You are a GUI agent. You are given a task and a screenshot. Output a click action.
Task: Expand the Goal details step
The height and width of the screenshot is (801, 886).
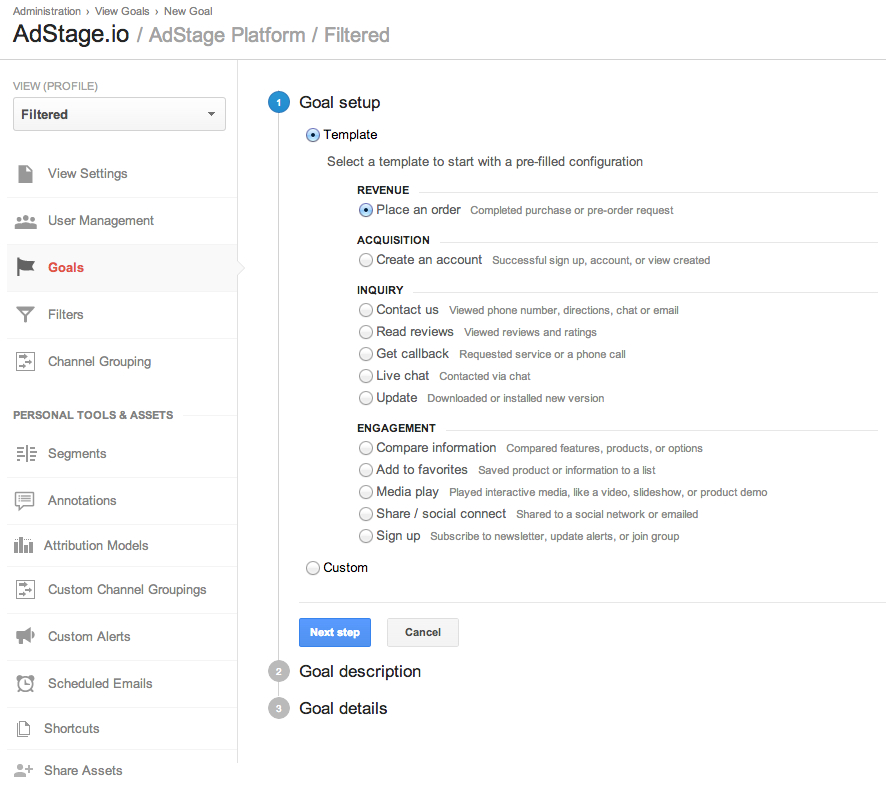pyautogui.click(x=343, y=708)
